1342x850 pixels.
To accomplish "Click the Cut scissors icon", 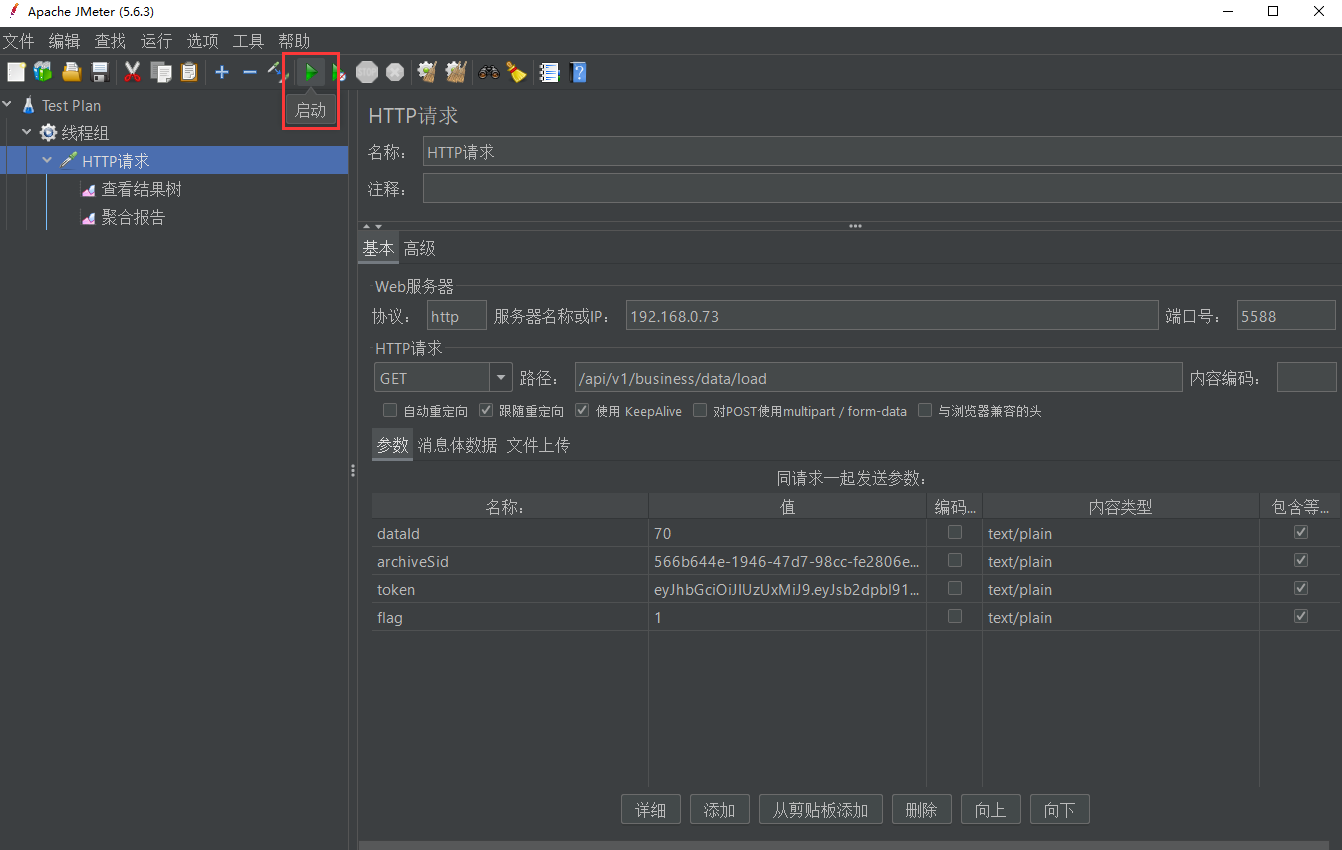I will coord(132,72).
